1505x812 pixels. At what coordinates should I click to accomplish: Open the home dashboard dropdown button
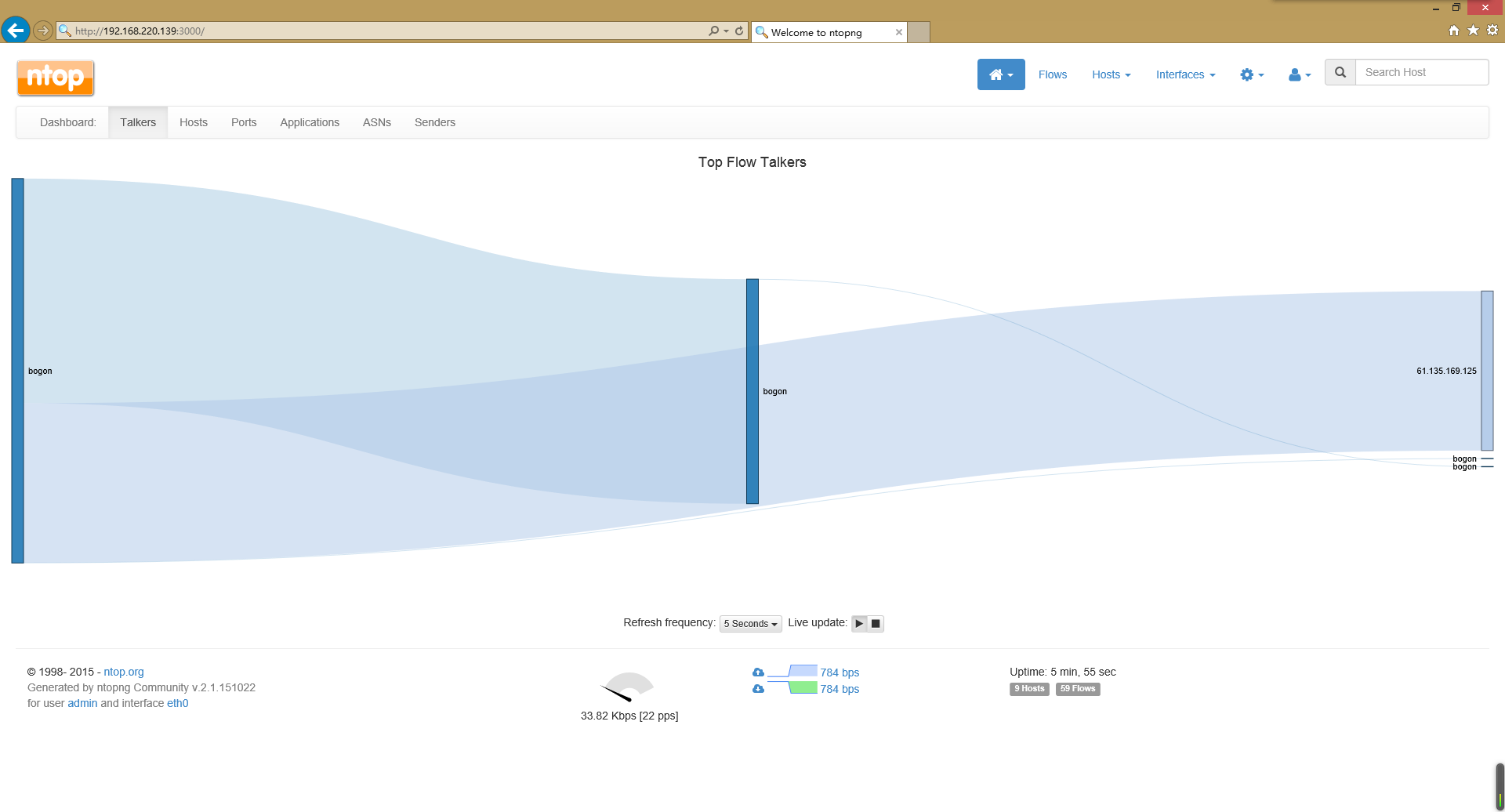[1000, 74]
